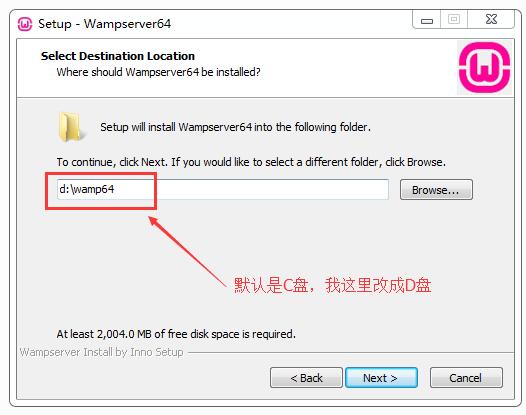Click the yellow folder icon
The width and height of the screenshot is (526, 415).
[x=70, y=127]
